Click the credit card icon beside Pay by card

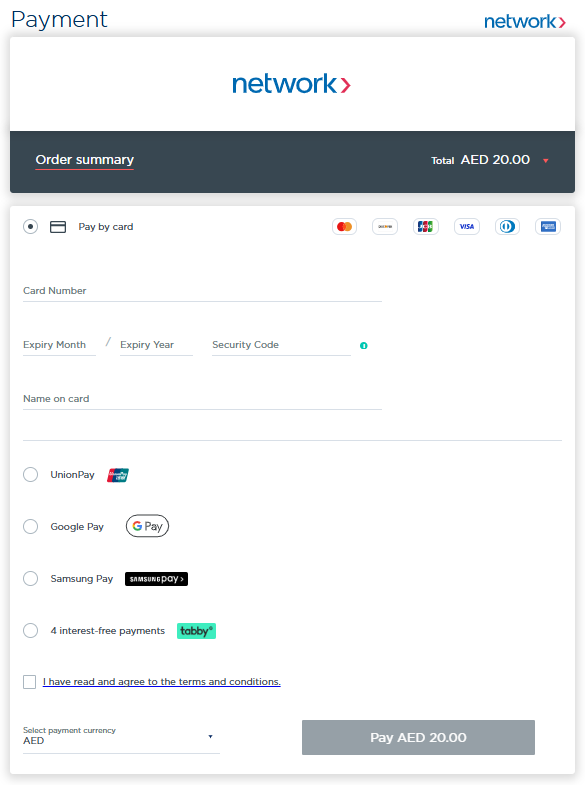tap(58, 227)
